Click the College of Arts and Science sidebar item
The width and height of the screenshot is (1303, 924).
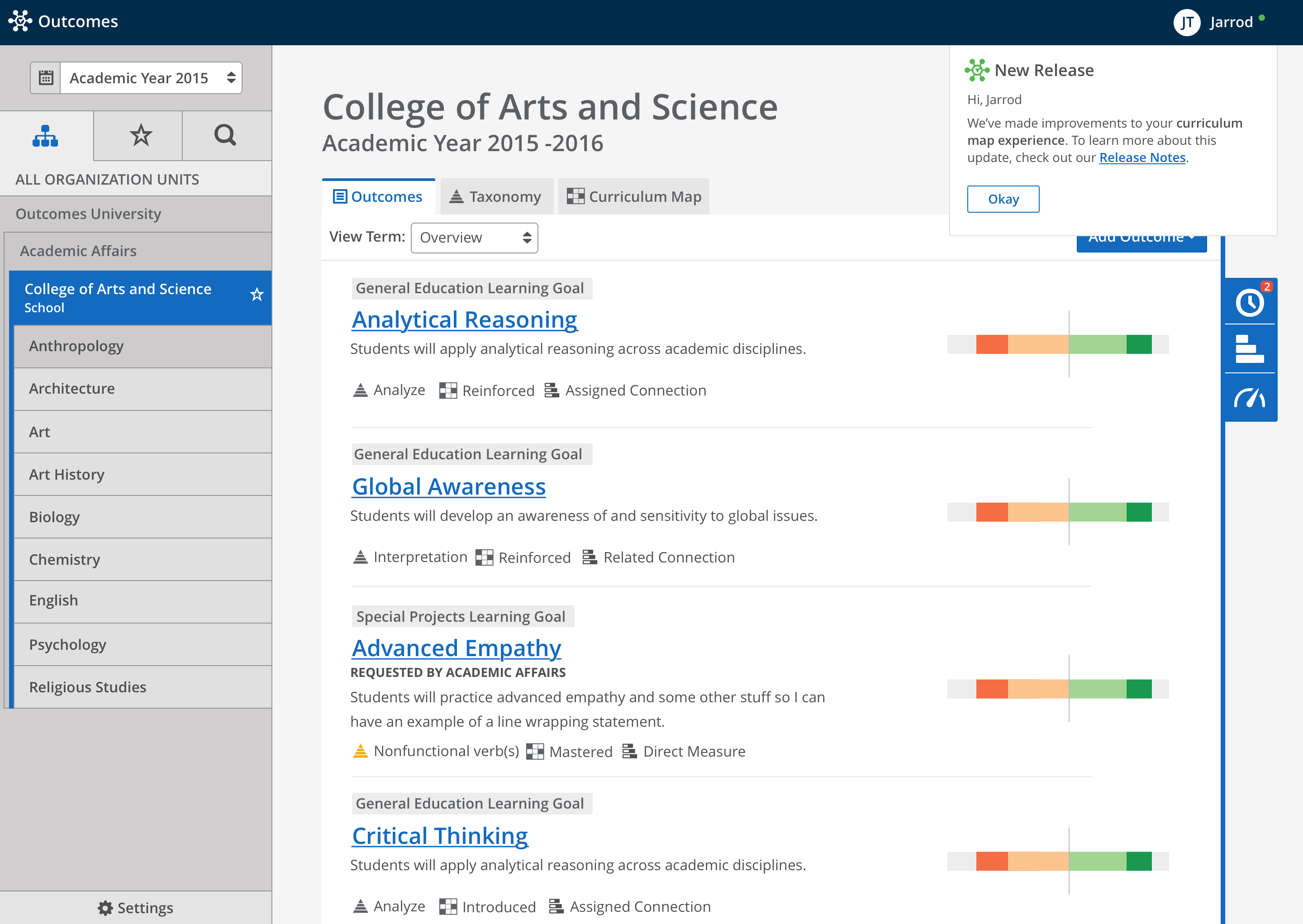(141, 298)
